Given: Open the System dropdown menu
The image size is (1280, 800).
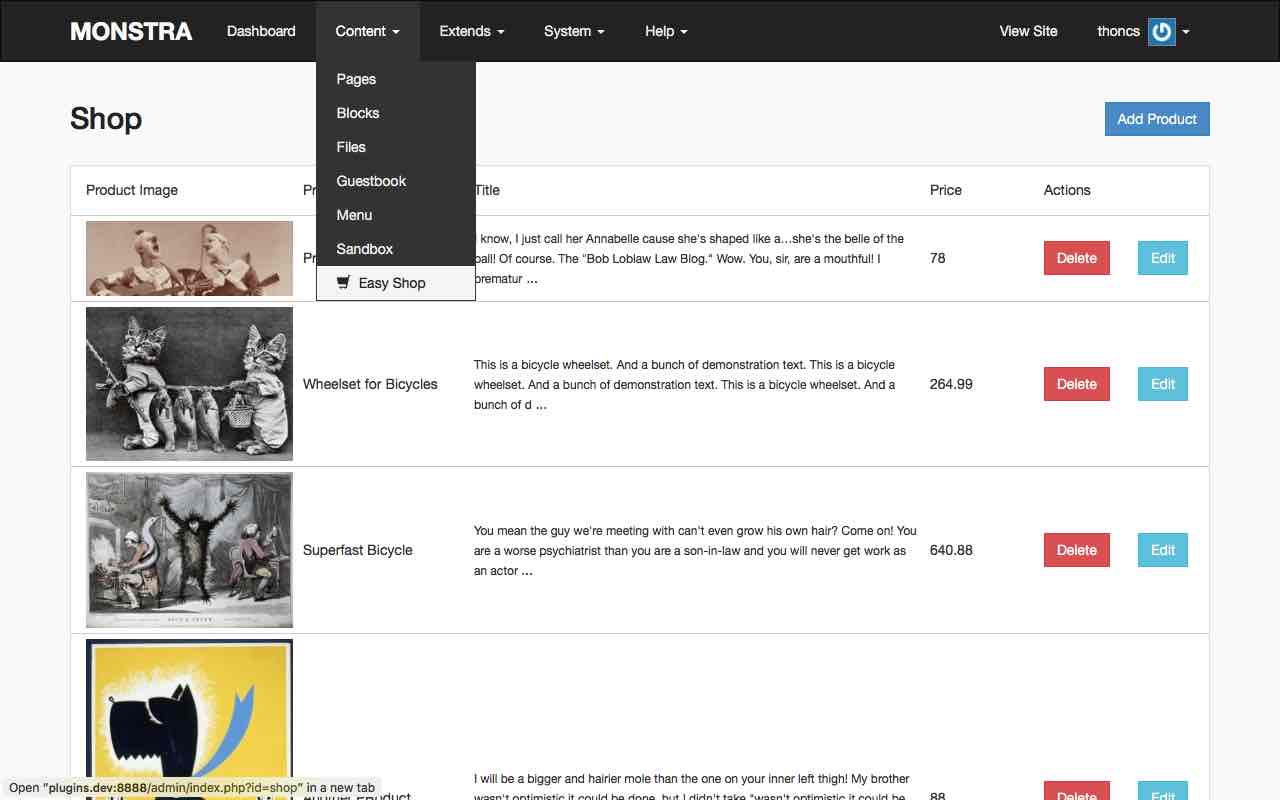Looking at the screenshot, I should pos(573,31).
